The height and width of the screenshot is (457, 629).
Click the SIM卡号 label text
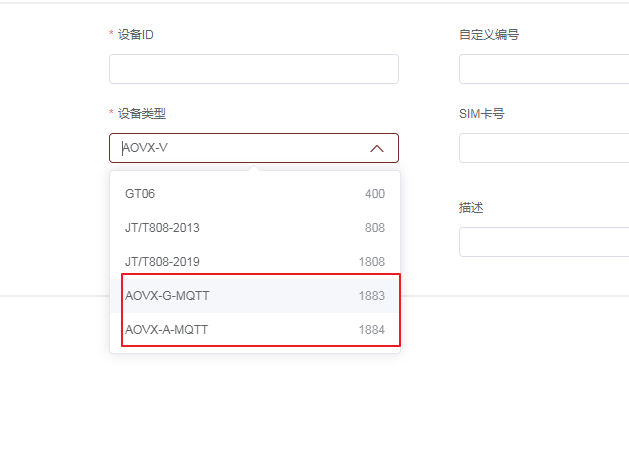(x=481, y=114)
